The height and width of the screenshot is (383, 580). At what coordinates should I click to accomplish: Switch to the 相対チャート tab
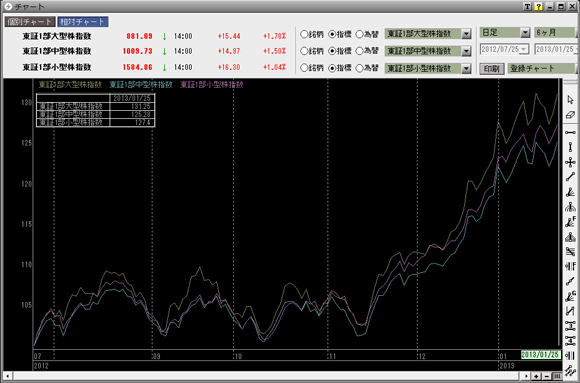point(82,22)
